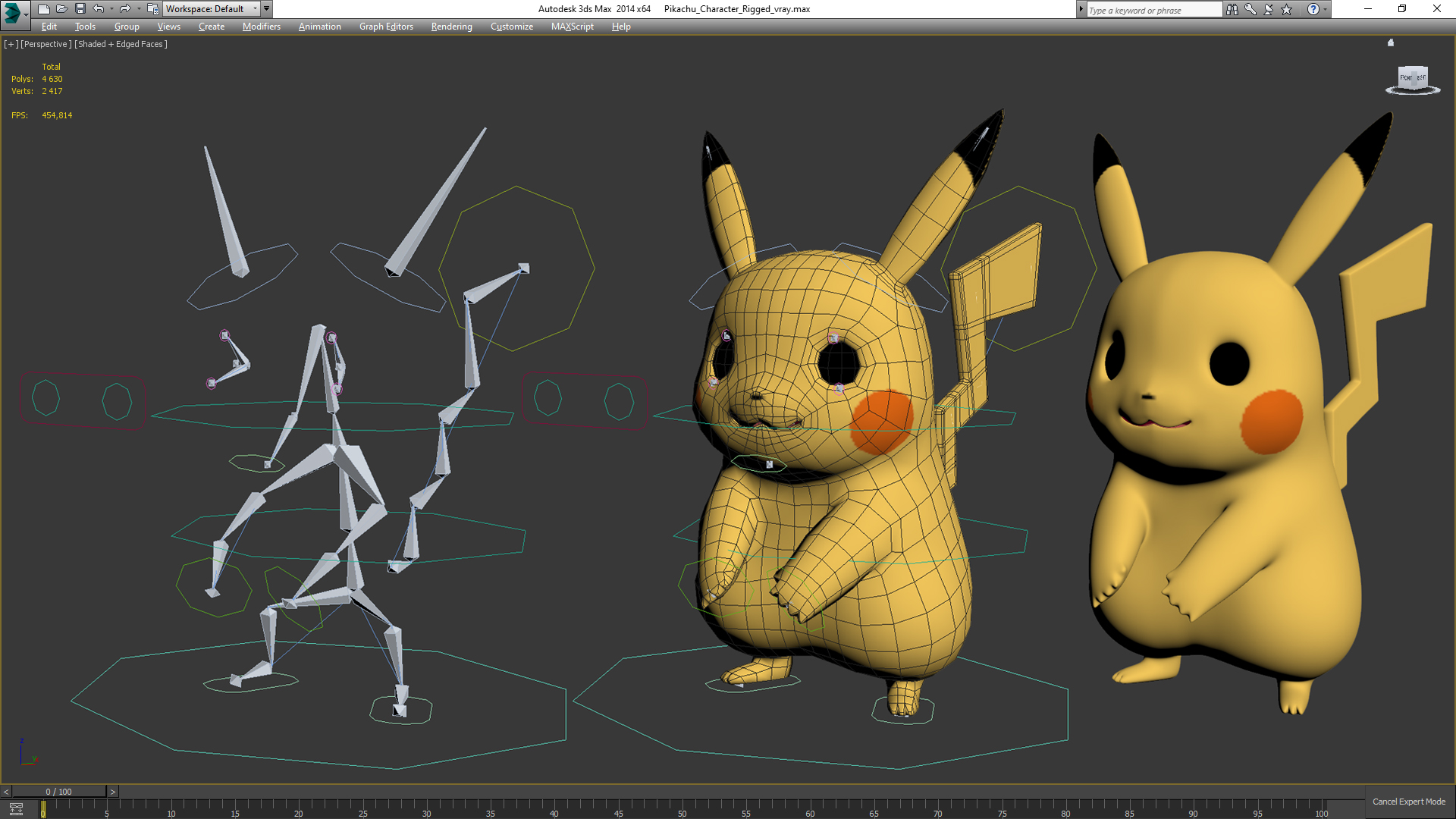
Task: Open the Graph Editors menu
Action: click(386, 27)
